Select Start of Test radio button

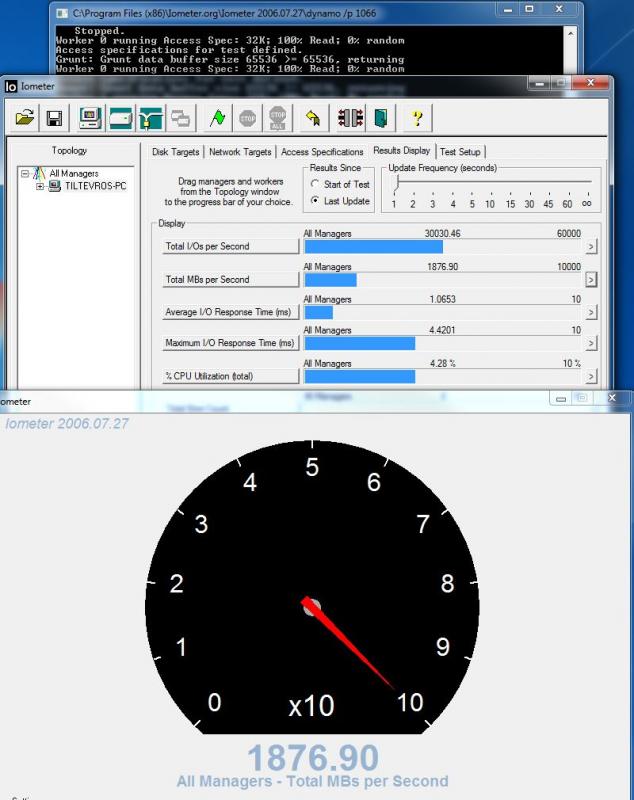(x=315, y=184)
